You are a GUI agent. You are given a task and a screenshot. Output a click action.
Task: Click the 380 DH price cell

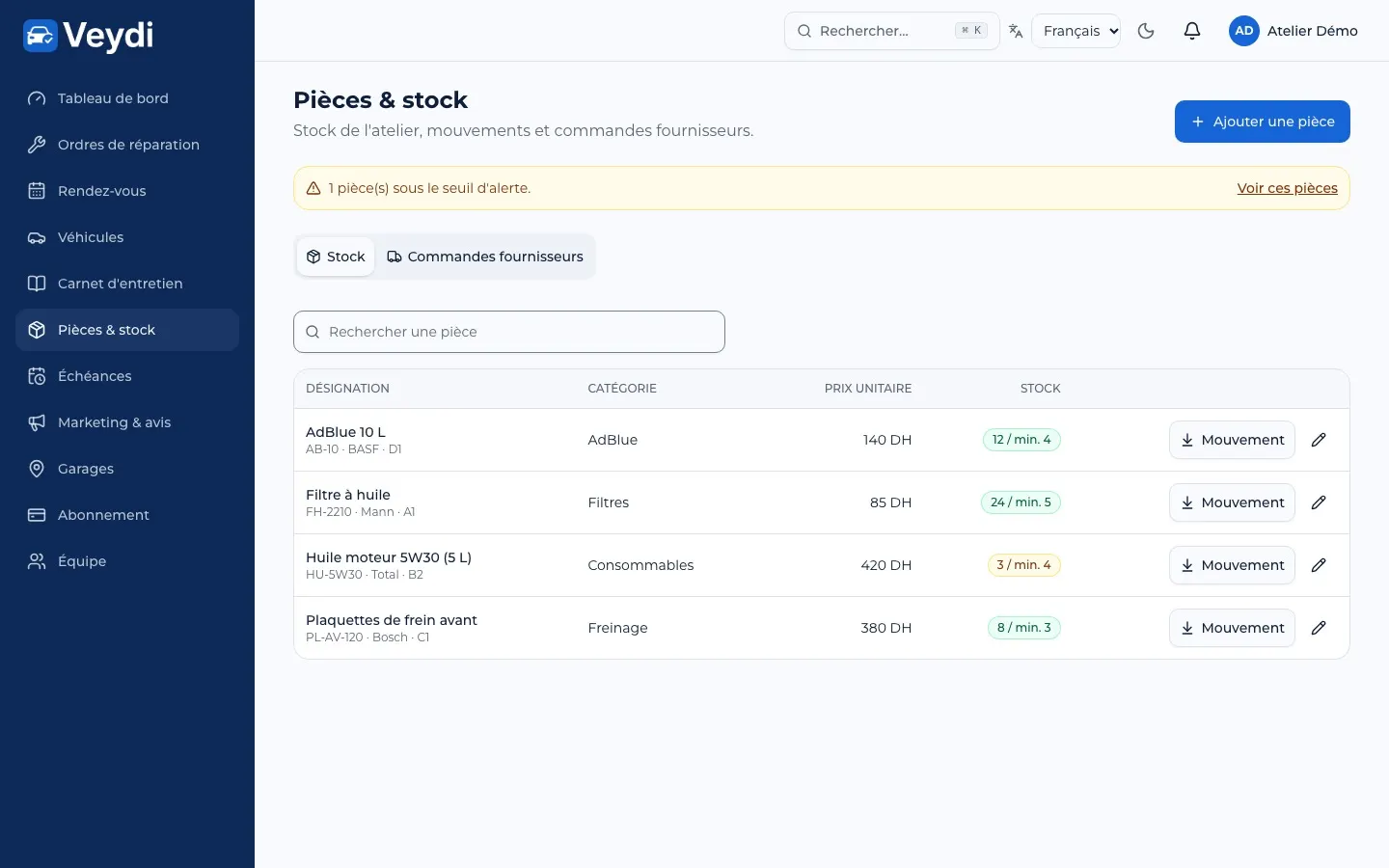886,628
